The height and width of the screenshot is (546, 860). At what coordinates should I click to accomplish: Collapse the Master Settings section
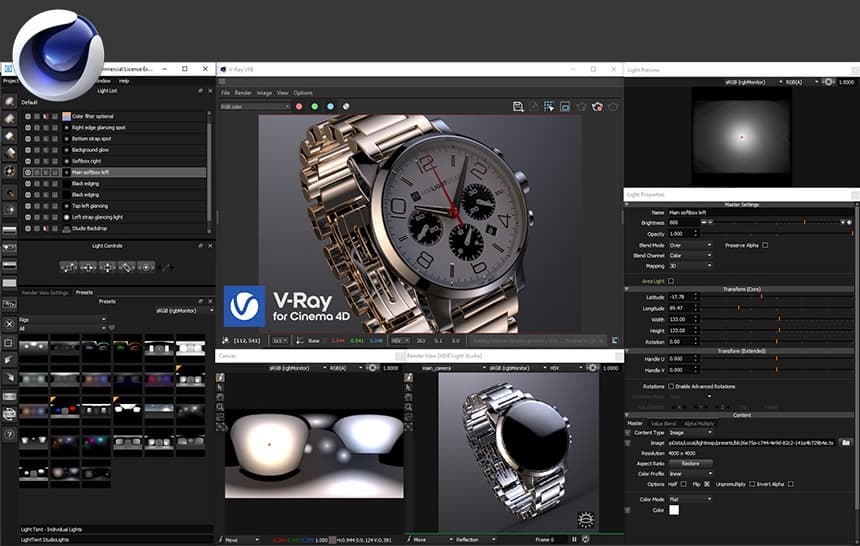627,204
